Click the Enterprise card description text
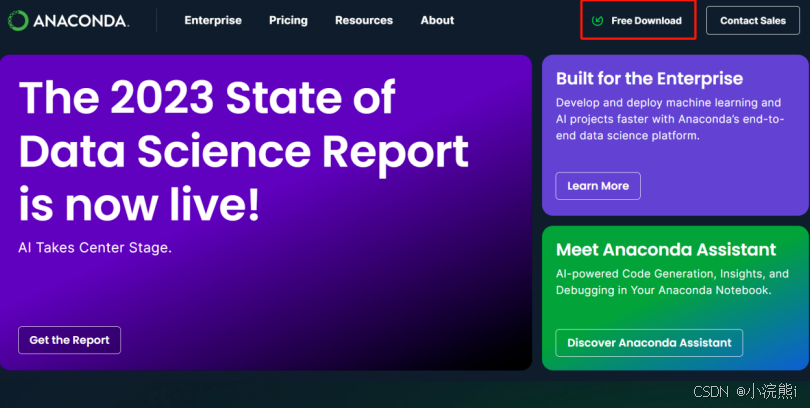The width and height of the screenshot is (810, 408). 670,119
